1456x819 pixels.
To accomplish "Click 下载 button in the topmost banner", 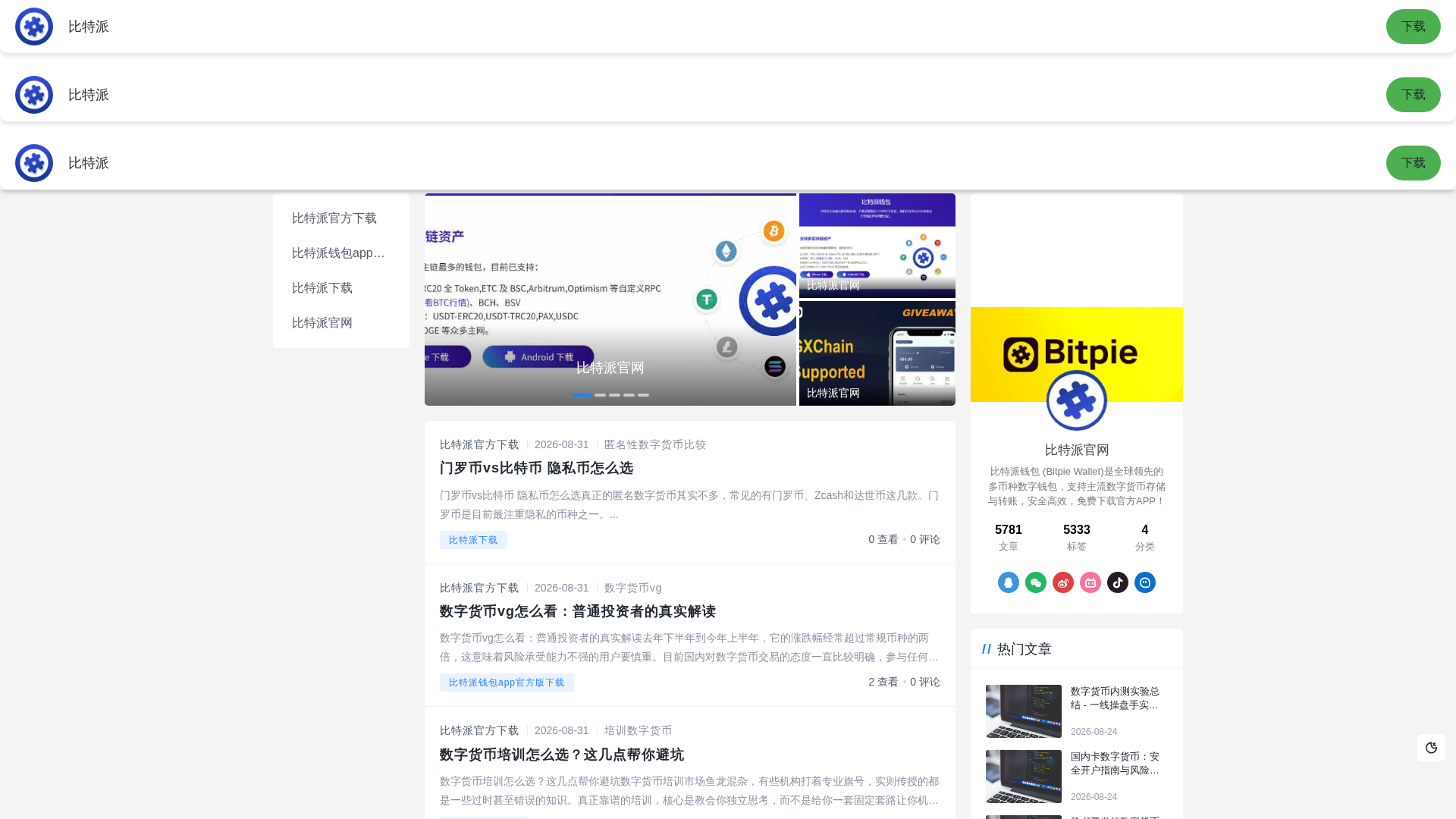I will coord(1414,27).
